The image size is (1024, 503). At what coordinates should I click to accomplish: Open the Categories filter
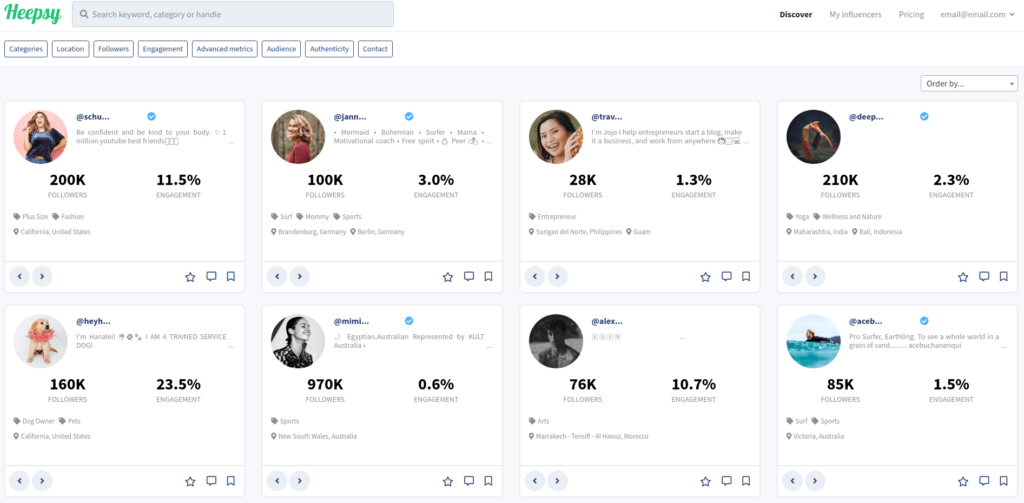[x=26, y=49]
